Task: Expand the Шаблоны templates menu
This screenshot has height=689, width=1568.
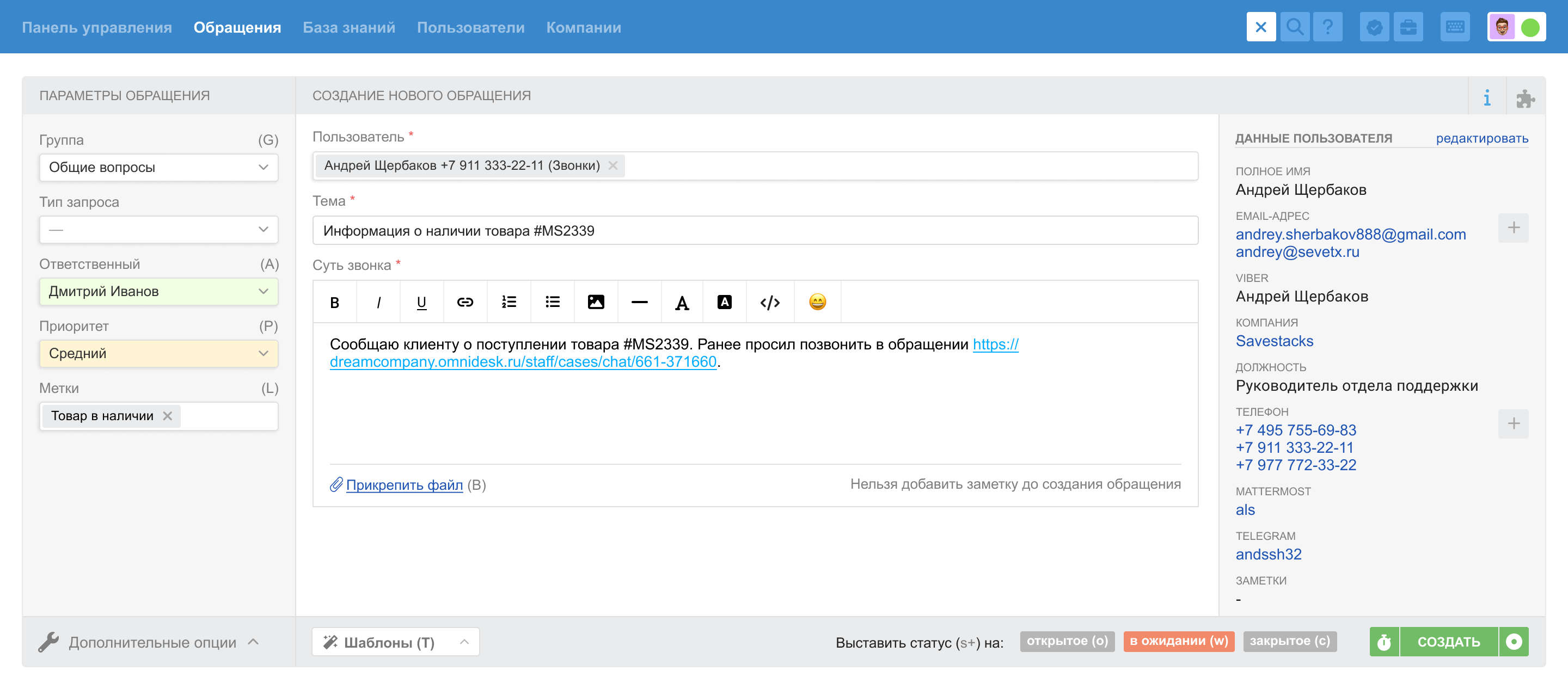Action: pyautogui.click(x=395, y=642)
